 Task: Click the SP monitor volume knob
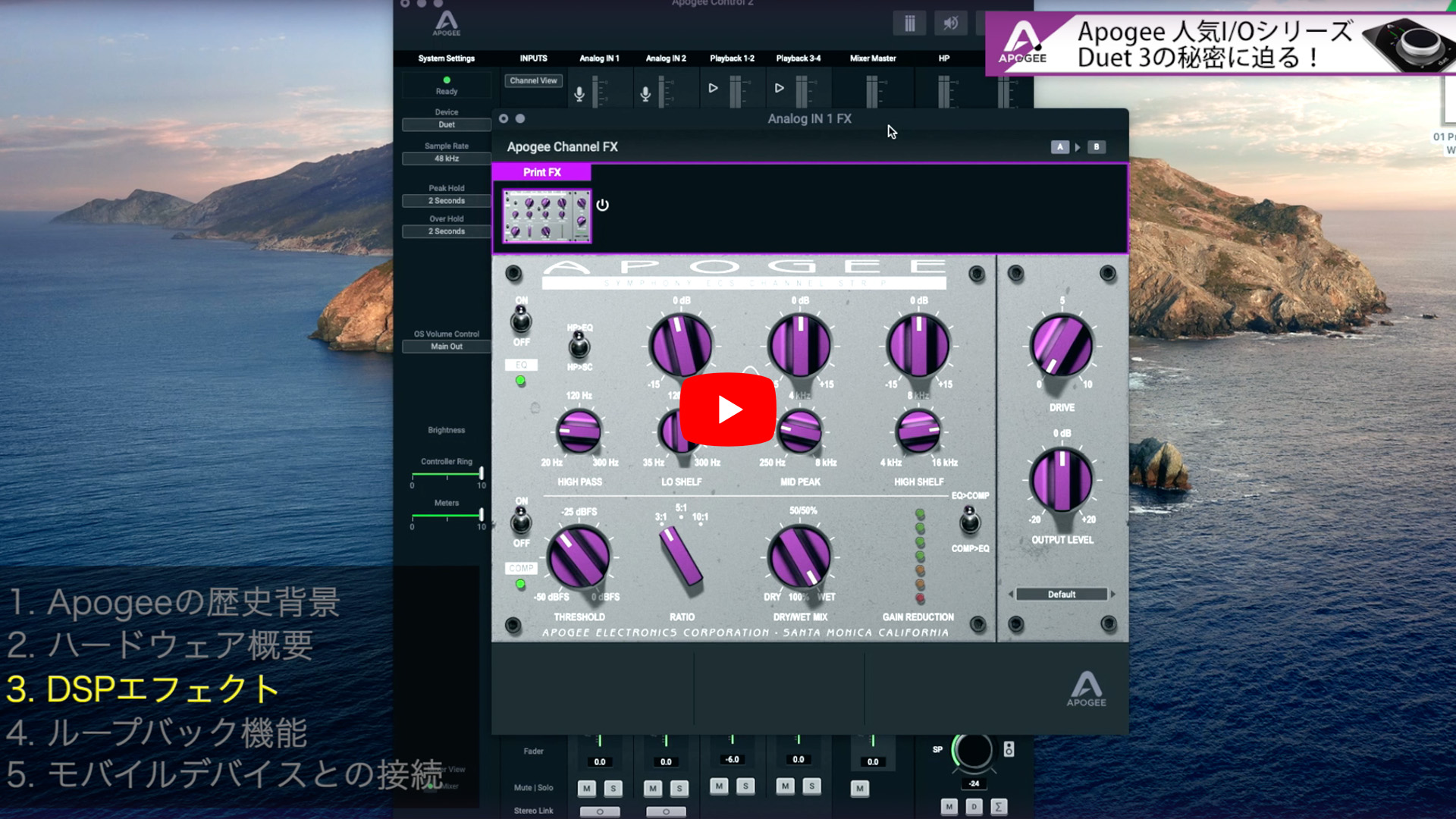coord(973,752)
